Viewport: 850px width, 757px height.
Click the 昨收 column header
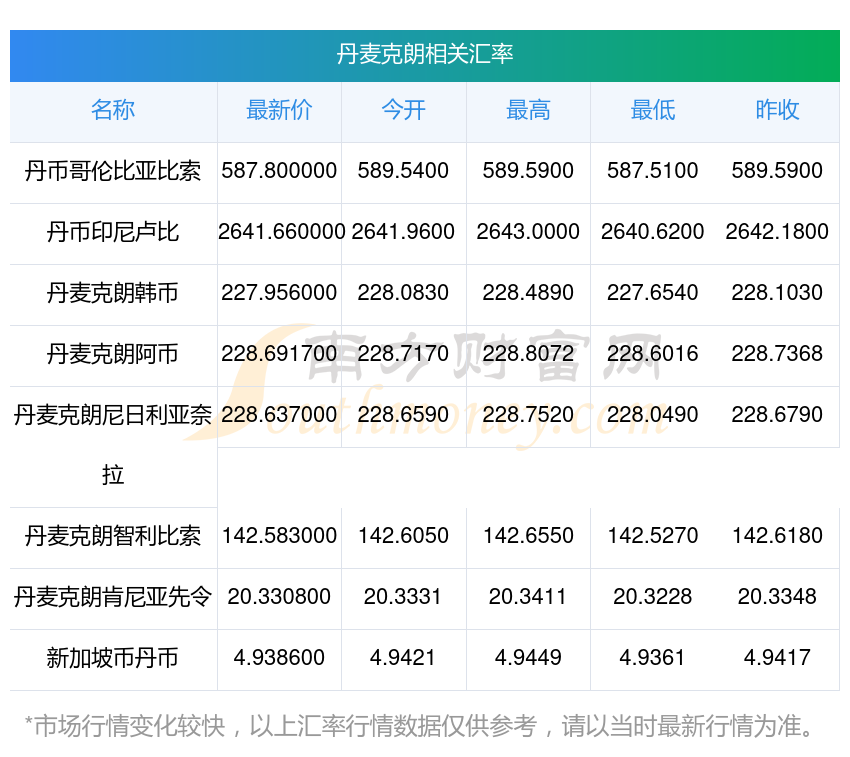coord(777,110)
